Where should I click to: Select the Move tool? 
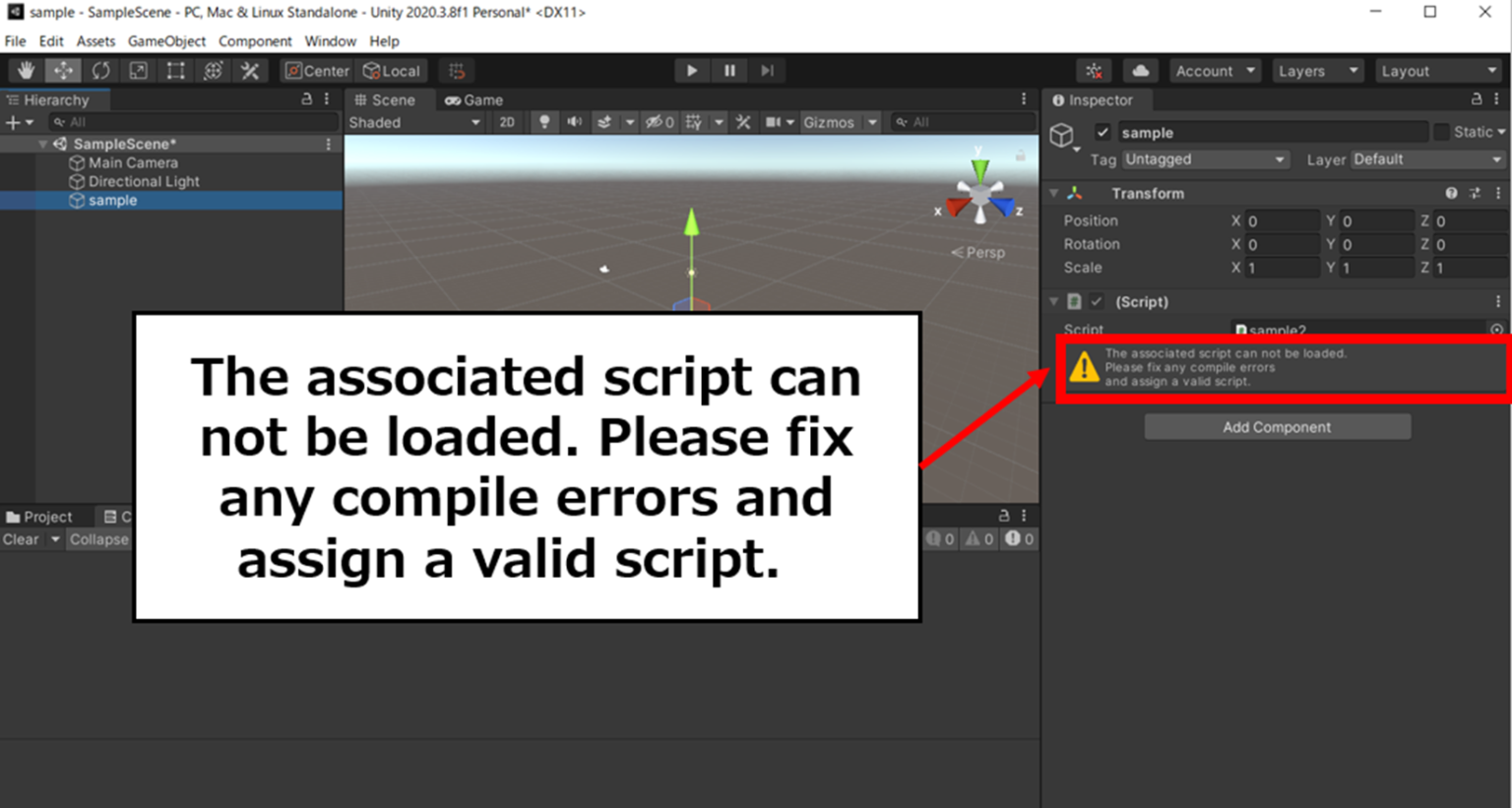coord(63,71)
